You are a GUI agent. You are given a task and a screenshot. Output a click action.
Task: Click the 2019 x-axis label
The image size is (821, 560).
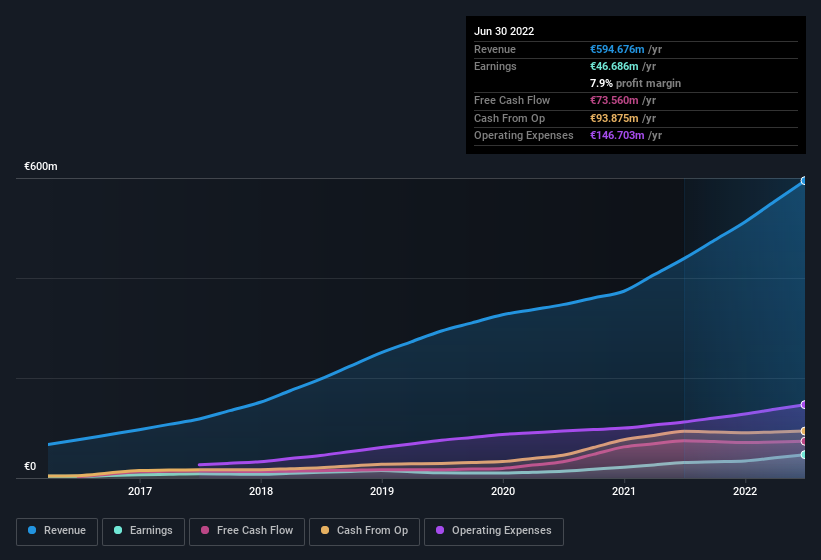(x=382, y=491)
